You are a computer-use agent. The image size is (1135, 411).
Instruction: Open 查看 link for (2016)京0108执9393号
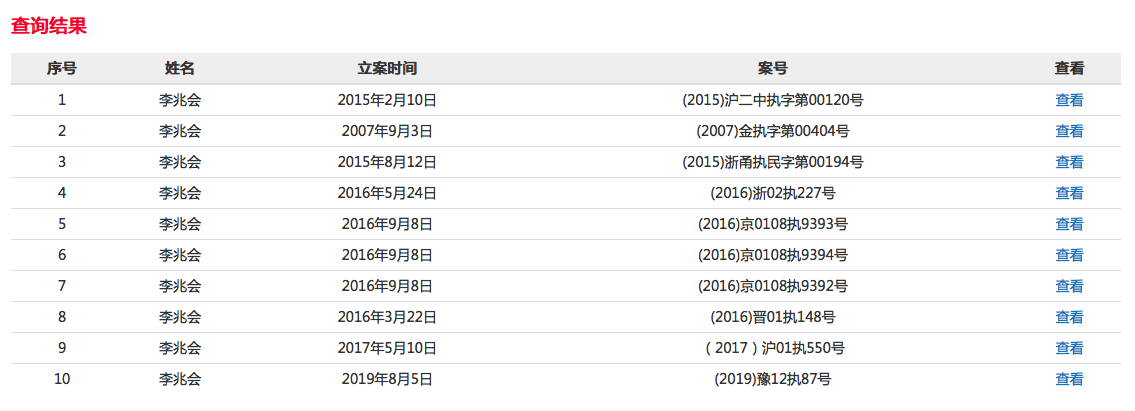pos(1069,224)
